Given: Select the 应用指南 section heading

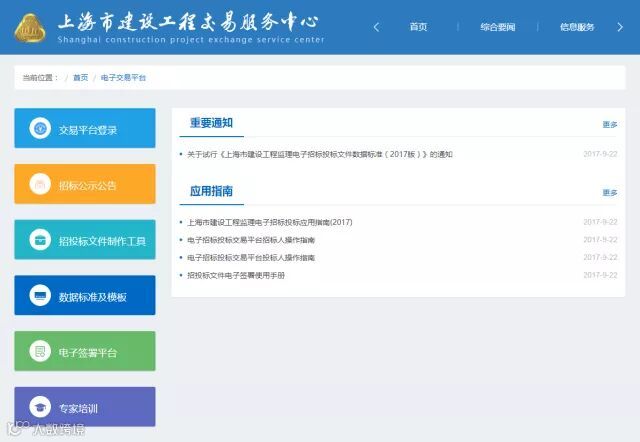Looking at the screenshot, I should (211, 191).
